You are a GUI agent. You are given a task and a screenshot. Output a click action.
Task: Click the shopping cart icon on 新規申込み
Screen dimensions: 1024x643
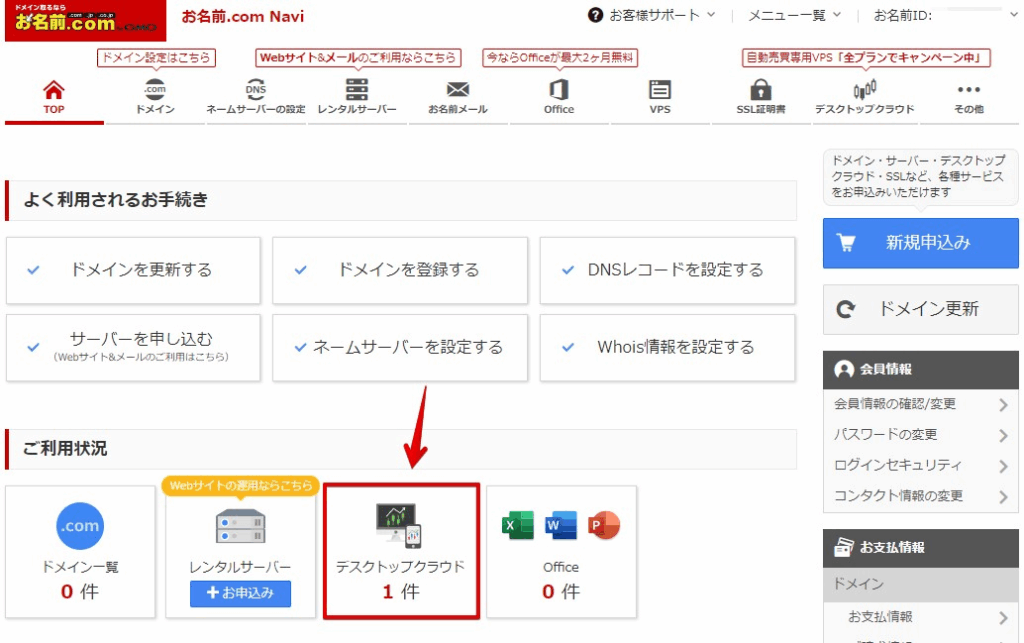[846, 243]
